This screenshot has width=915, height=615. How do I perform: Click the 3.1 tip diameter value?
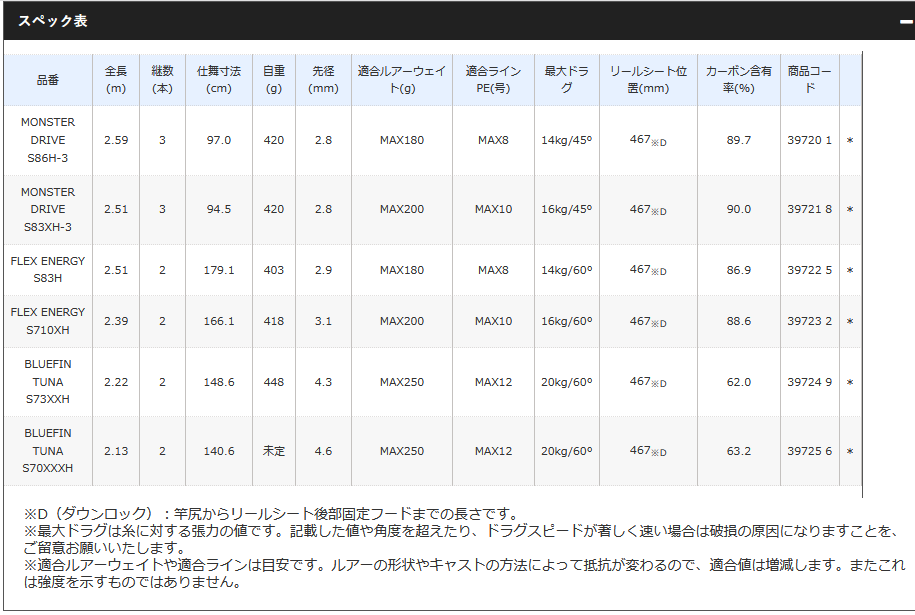coord(323,321)
